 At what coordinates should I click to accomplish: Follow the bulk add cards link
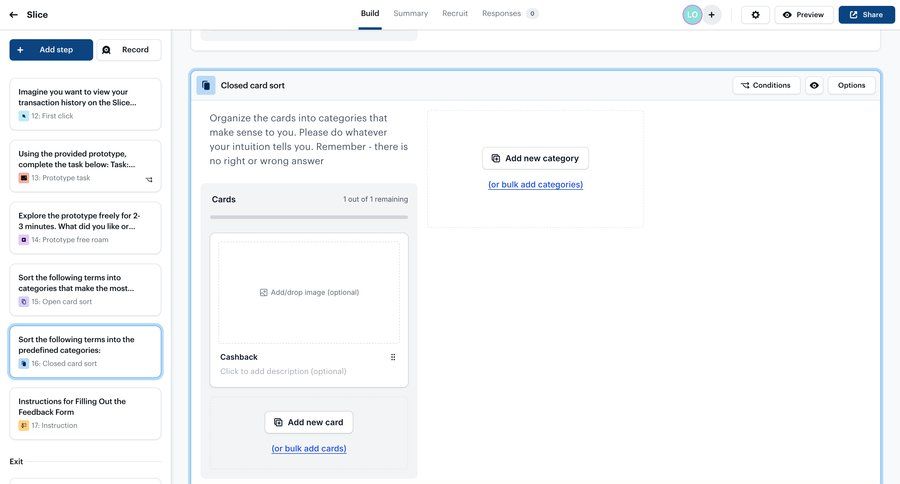tap(309, 449)
